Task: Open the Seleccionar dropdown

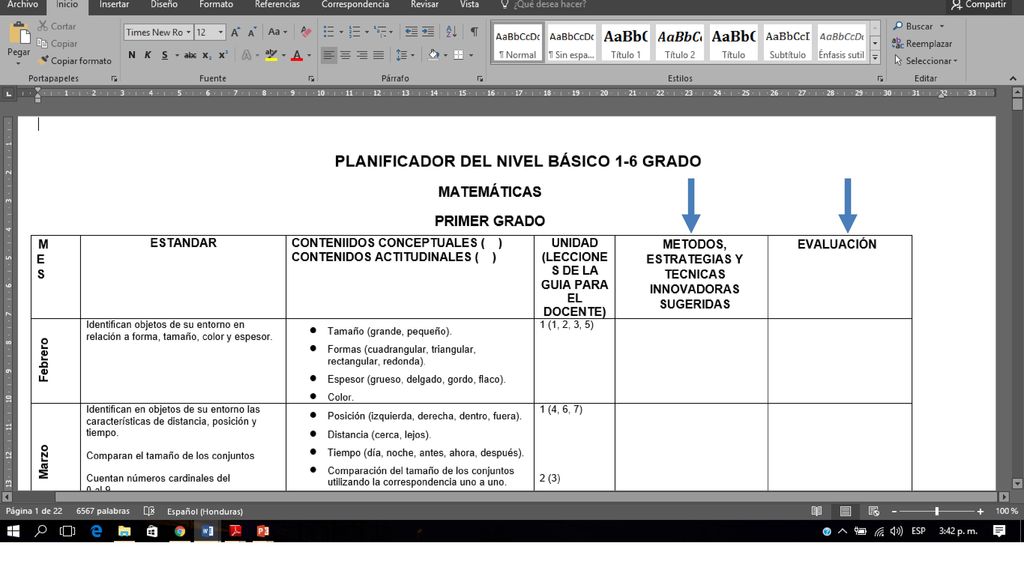Action: [926, 61]
